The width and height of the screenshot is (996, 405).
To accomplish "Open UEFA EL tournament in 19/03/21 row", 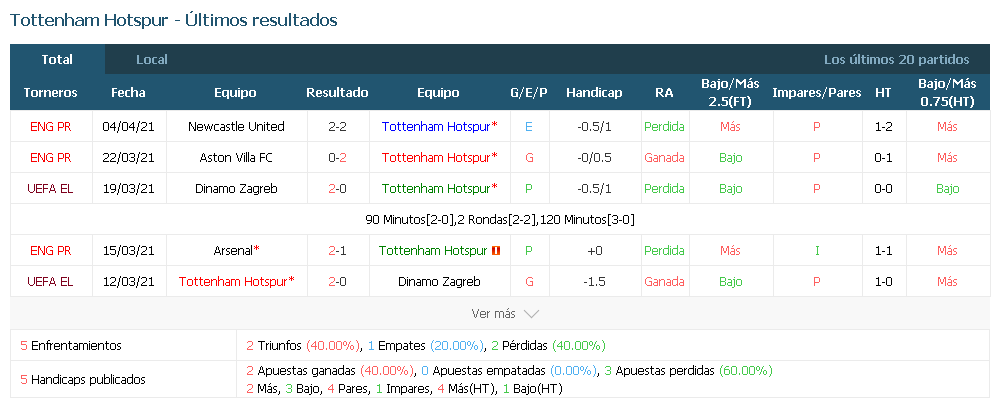I will coord(51,189).
